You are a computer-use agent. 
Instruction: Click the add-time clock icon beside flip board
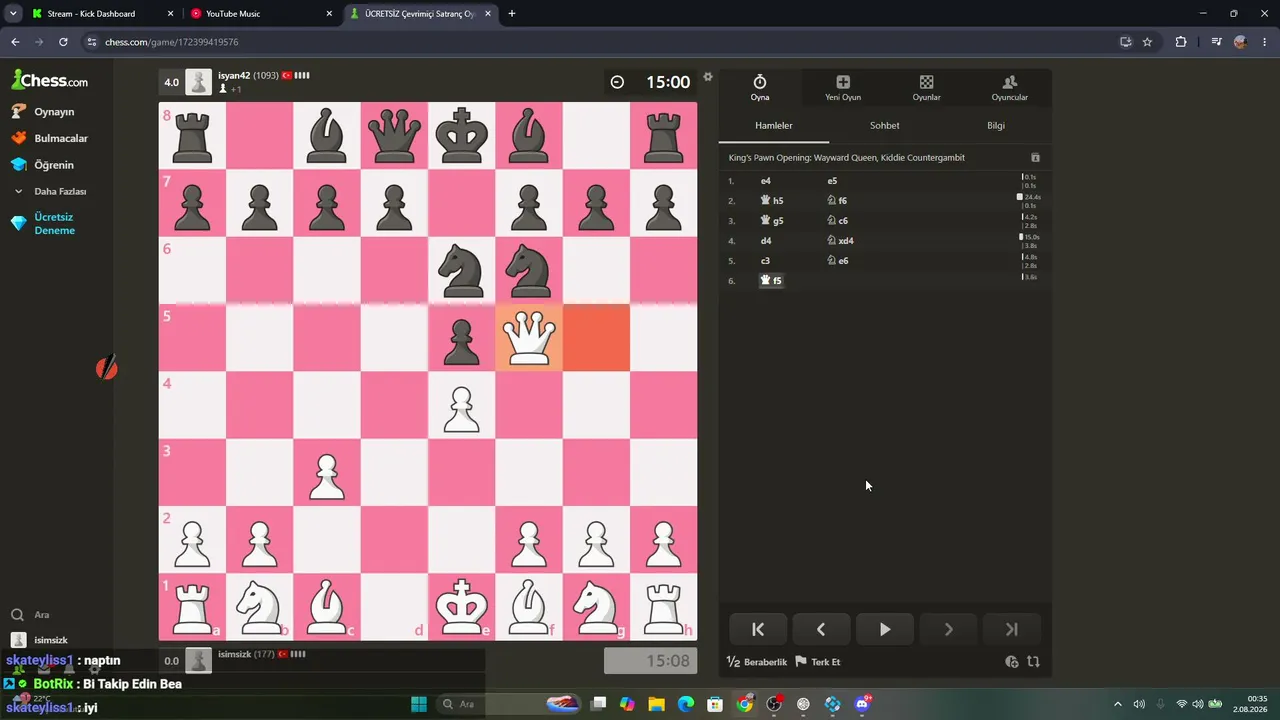point(1011,662)
